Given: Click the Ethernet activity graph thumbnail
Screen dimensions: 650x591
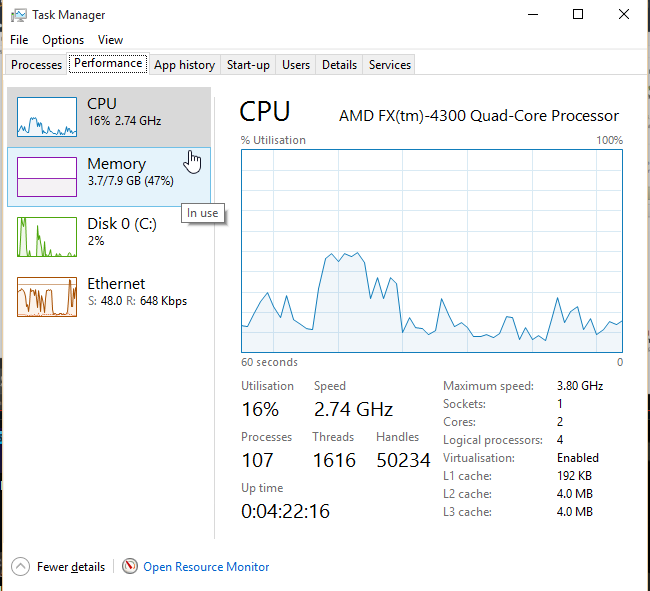Looking at the screenshot, I should tap(47, 297).
